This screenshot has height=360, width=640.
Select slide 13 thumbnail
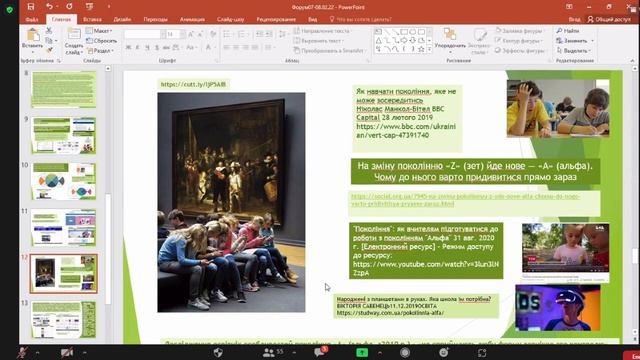click(64, 320)
